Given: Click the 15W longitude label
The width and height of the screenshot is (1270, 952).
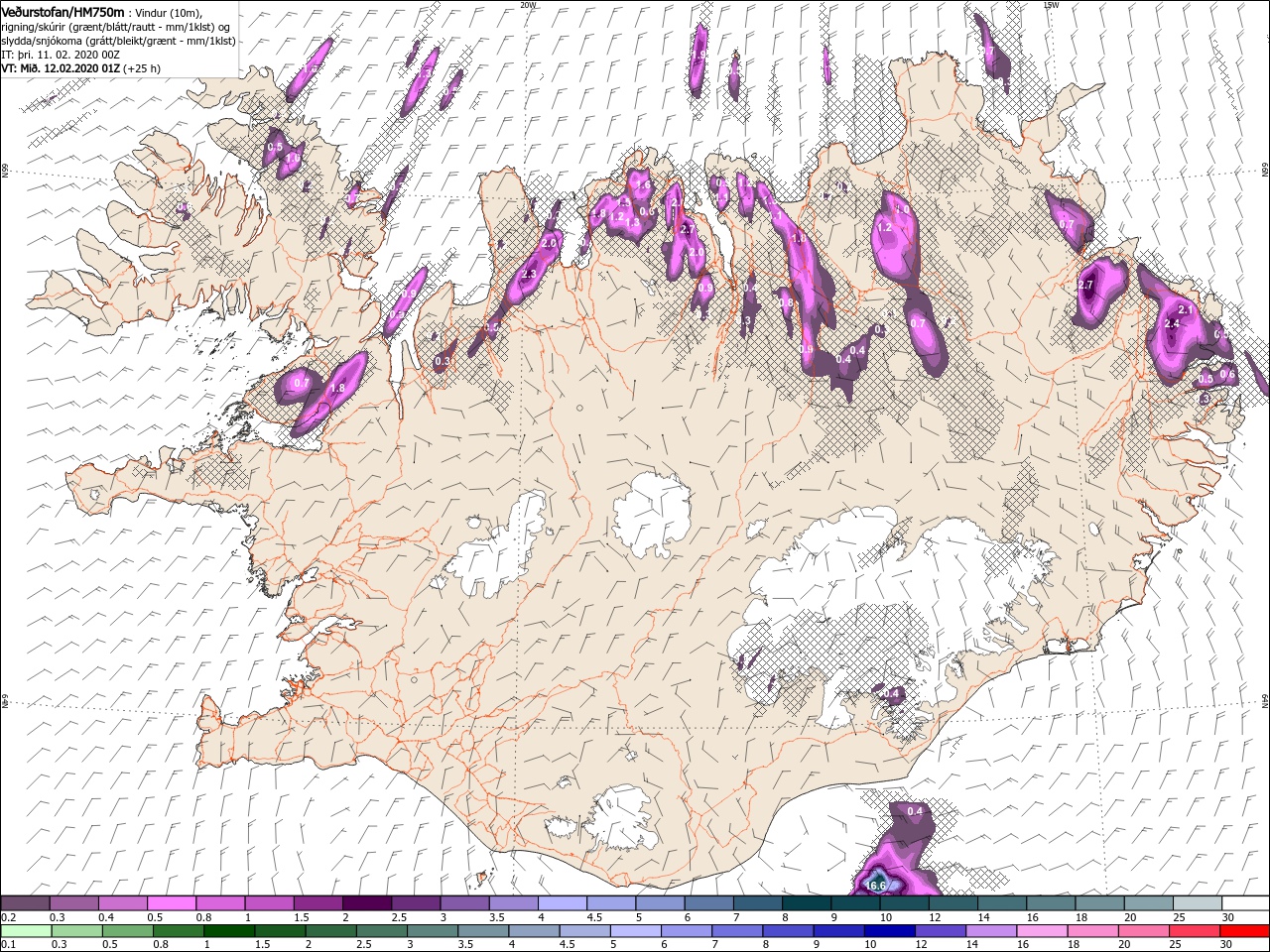Looking at the screenshot, I should 1051,5.
